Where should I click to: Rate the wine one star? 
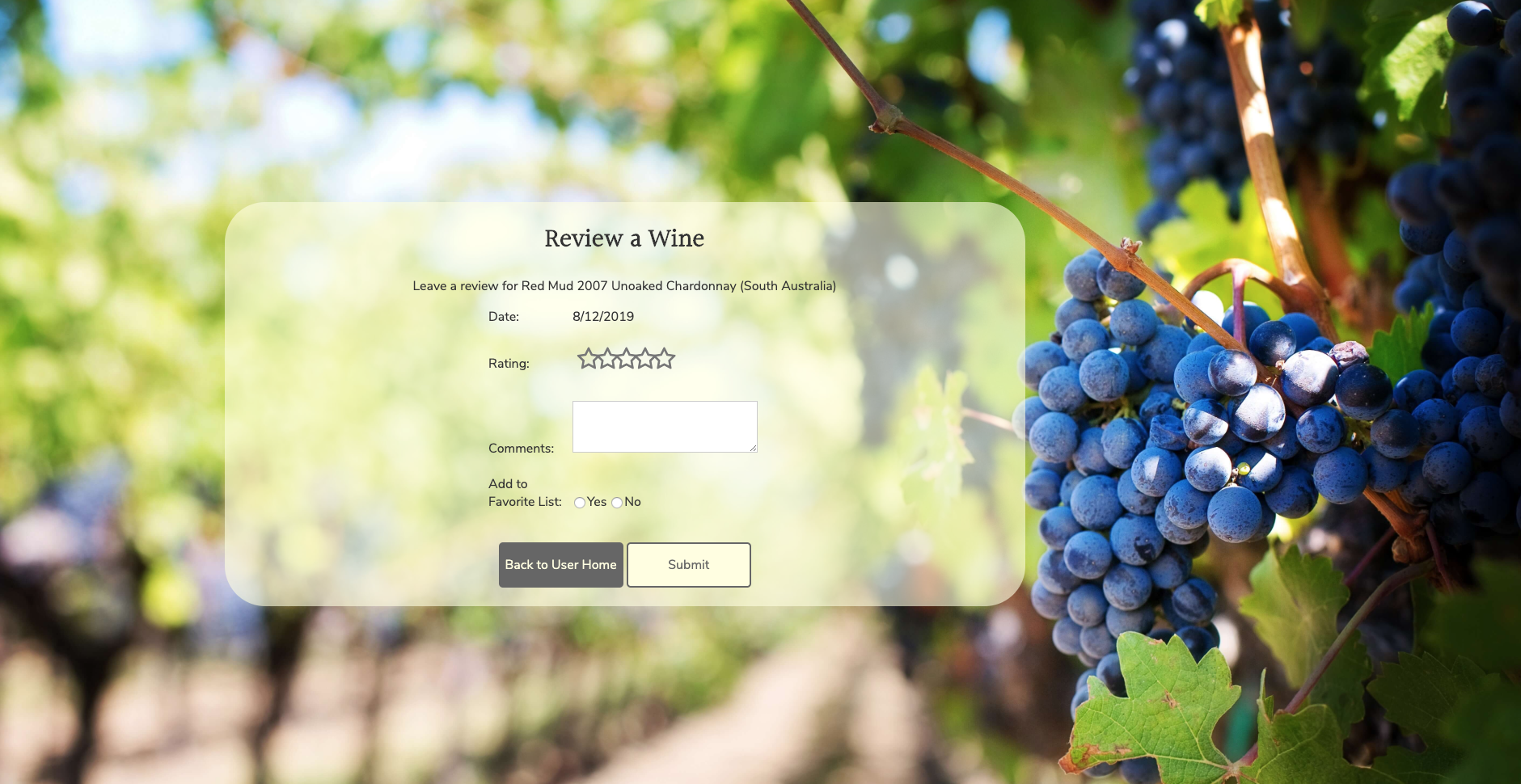588,358
